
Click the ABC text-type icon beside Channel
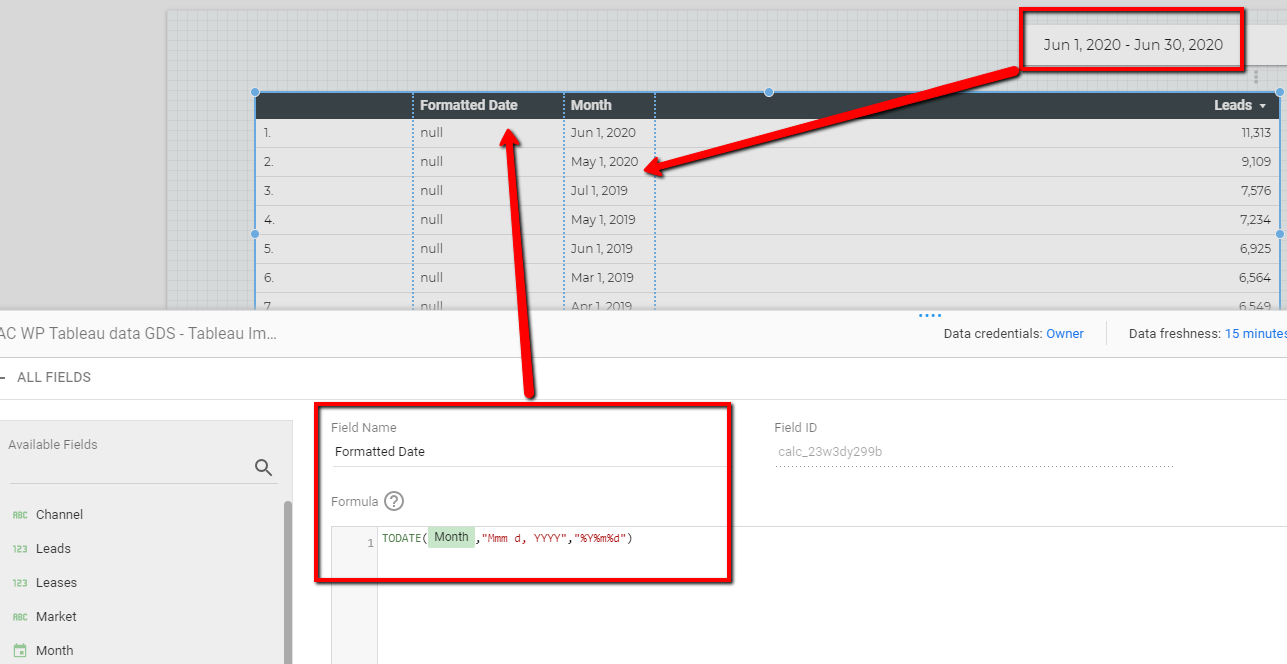19,514
